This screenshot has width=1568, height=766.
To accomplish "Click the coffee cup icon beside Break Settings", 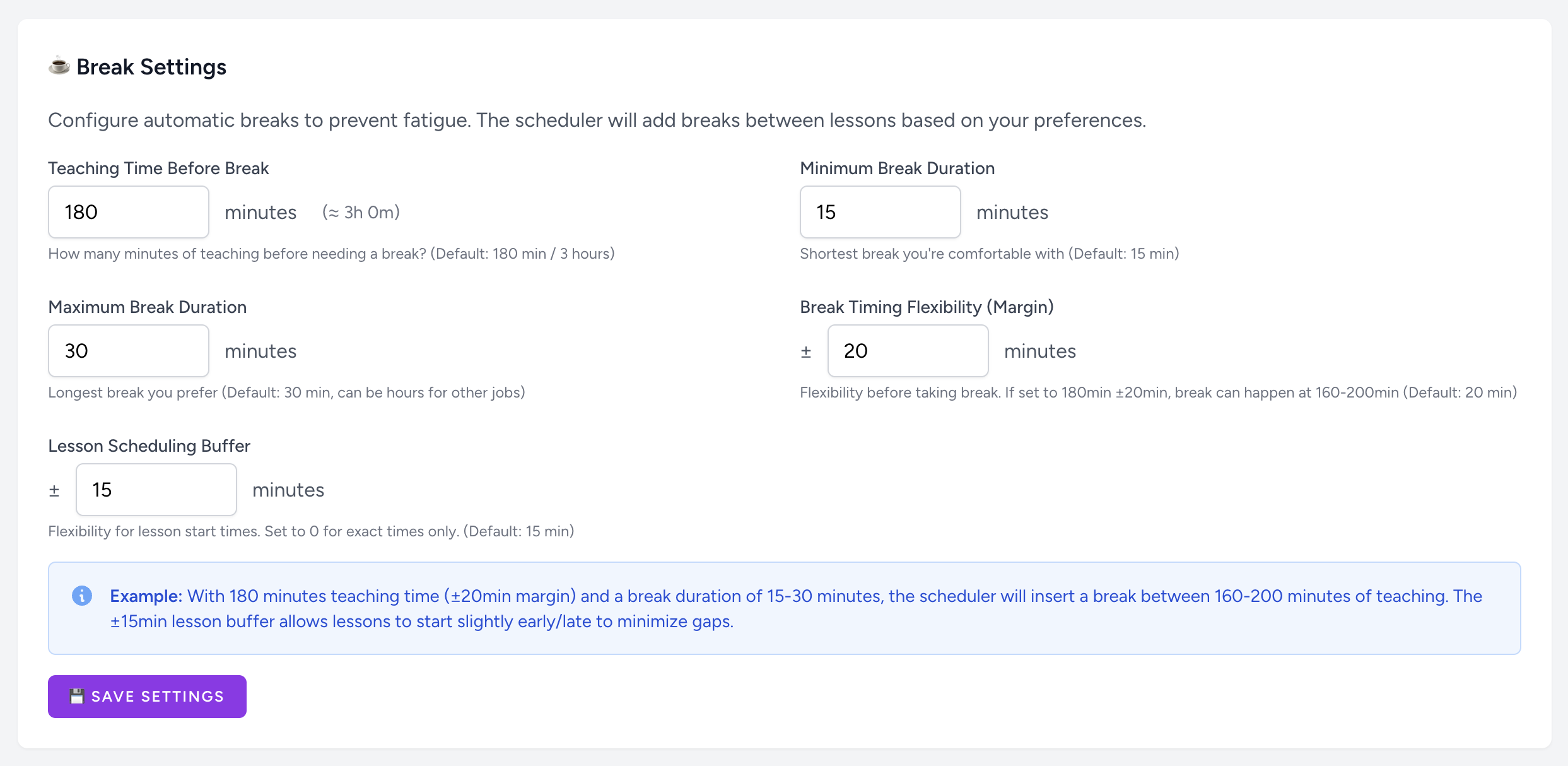I will pyautogui.click(x=59, y=66).
